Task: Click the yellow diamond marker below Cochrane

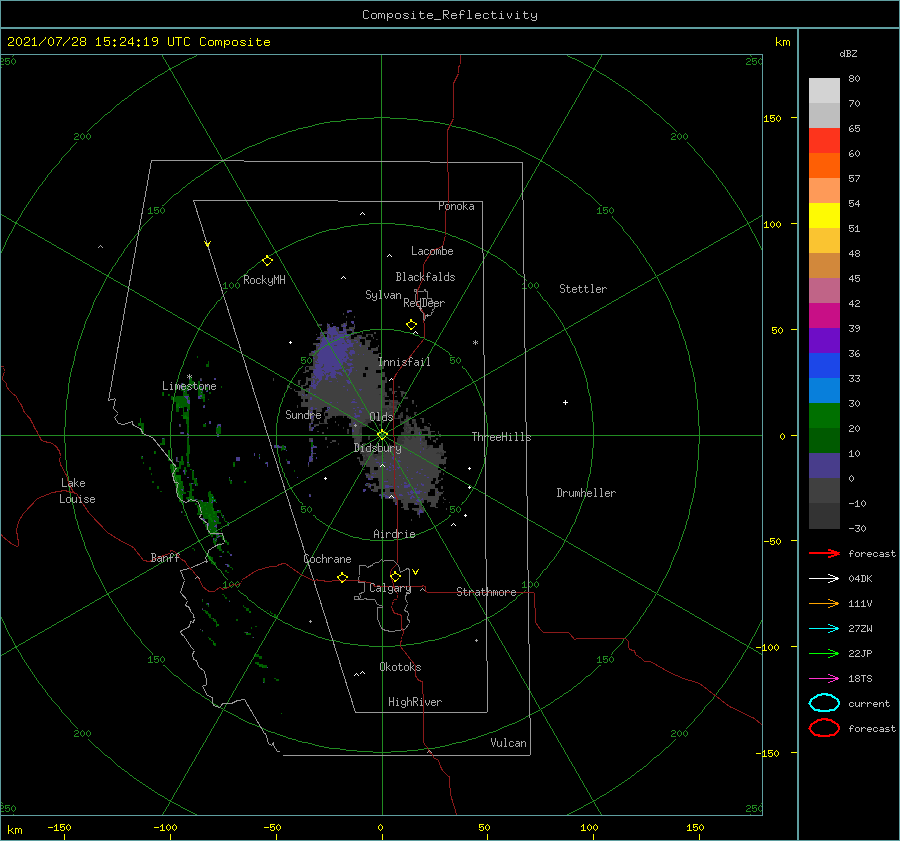Action: (x=343, y=577)
